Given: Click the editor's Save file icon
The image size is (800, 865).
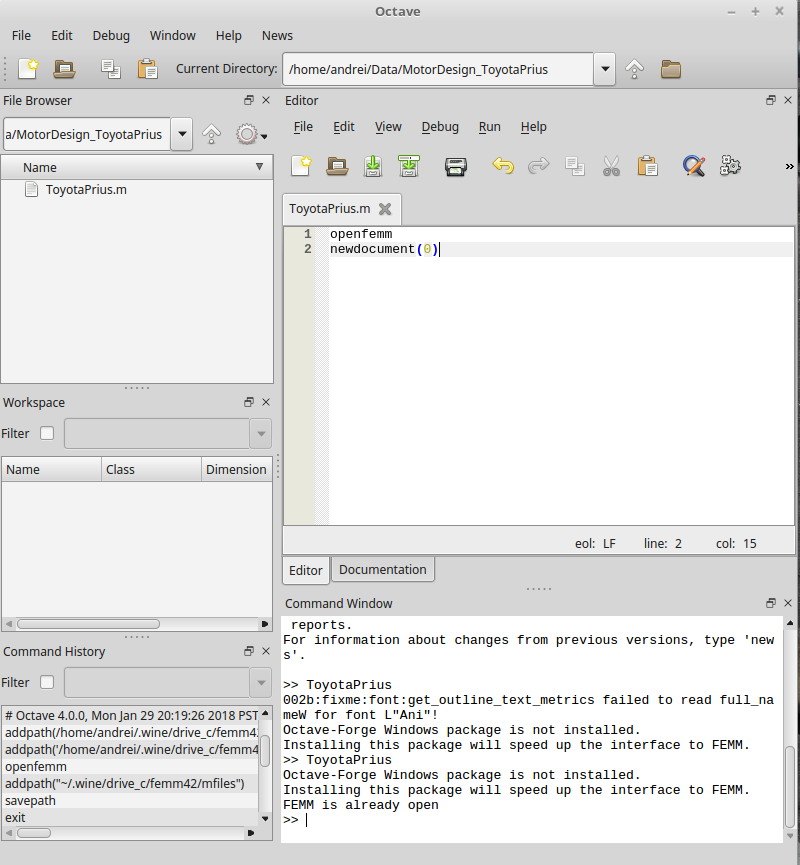Looking at the screenshot, I should click(x=372, y=166).
